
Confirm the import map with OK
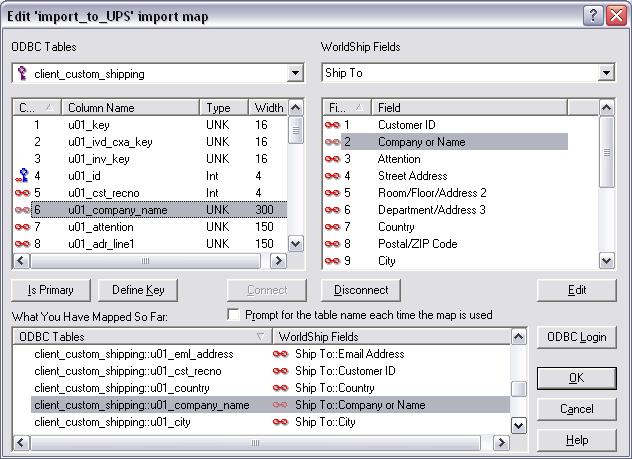click(x=577, y=378)
